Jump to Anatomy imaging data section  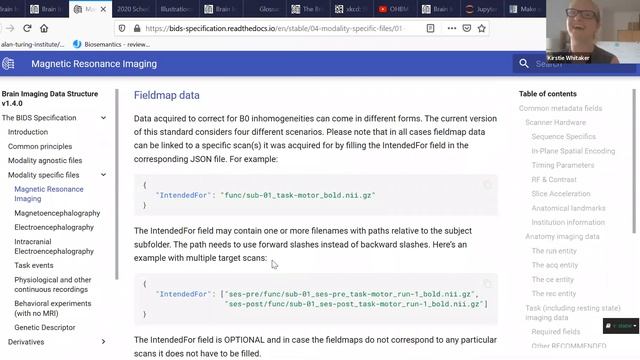point(562,237)
